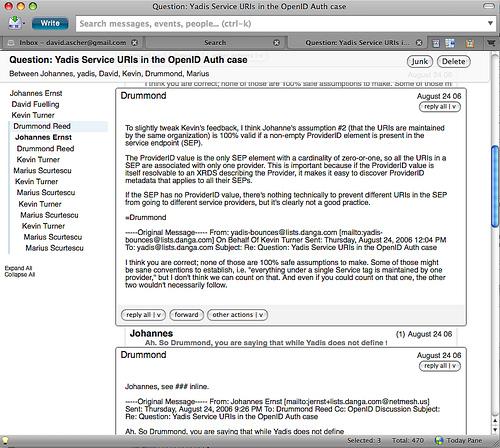Viewport: 500px width, 448px height.
Task: Switch to the Inbox tab
Action: point(73,43)
